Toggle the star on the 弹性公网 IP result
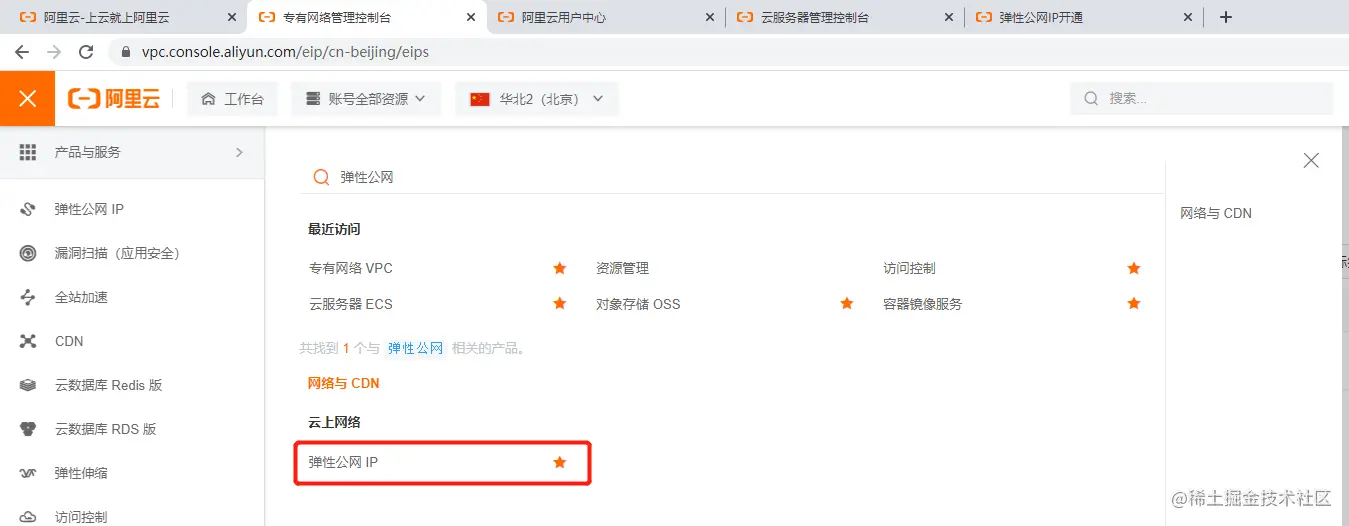Image resolution: width=1349 pixels, height=526 pixels. [560, 462]
